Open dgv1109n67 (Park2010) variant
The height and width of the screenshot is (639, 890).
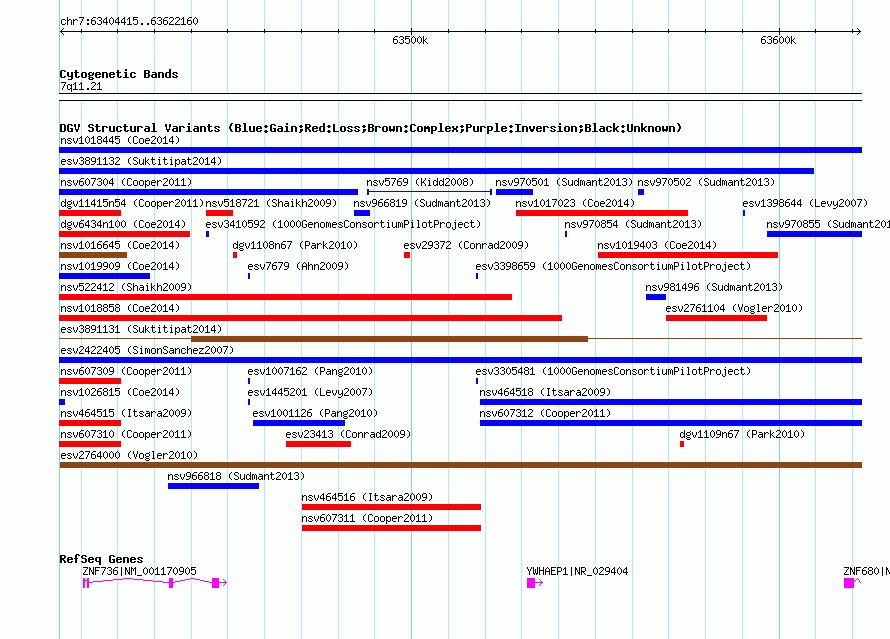point(682,444)
